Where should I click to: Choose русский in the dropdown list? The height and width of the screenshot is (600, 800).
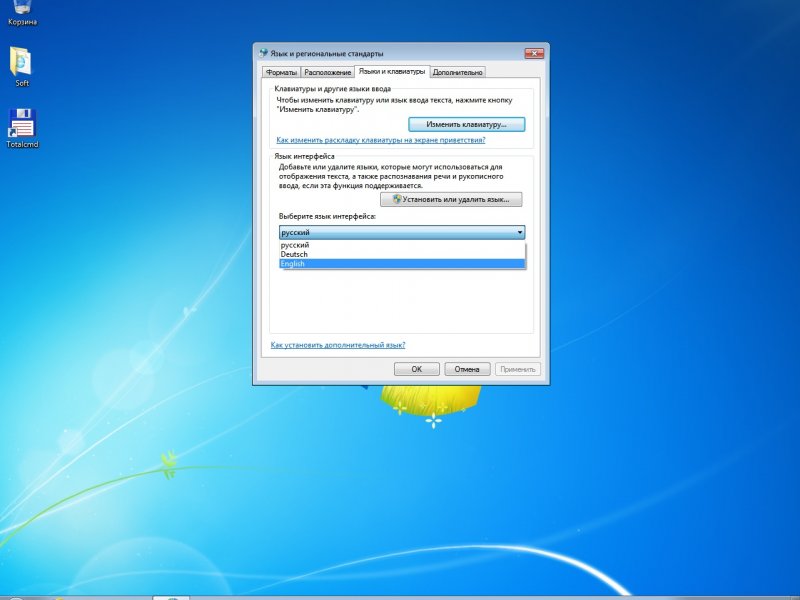coord(402,245)
